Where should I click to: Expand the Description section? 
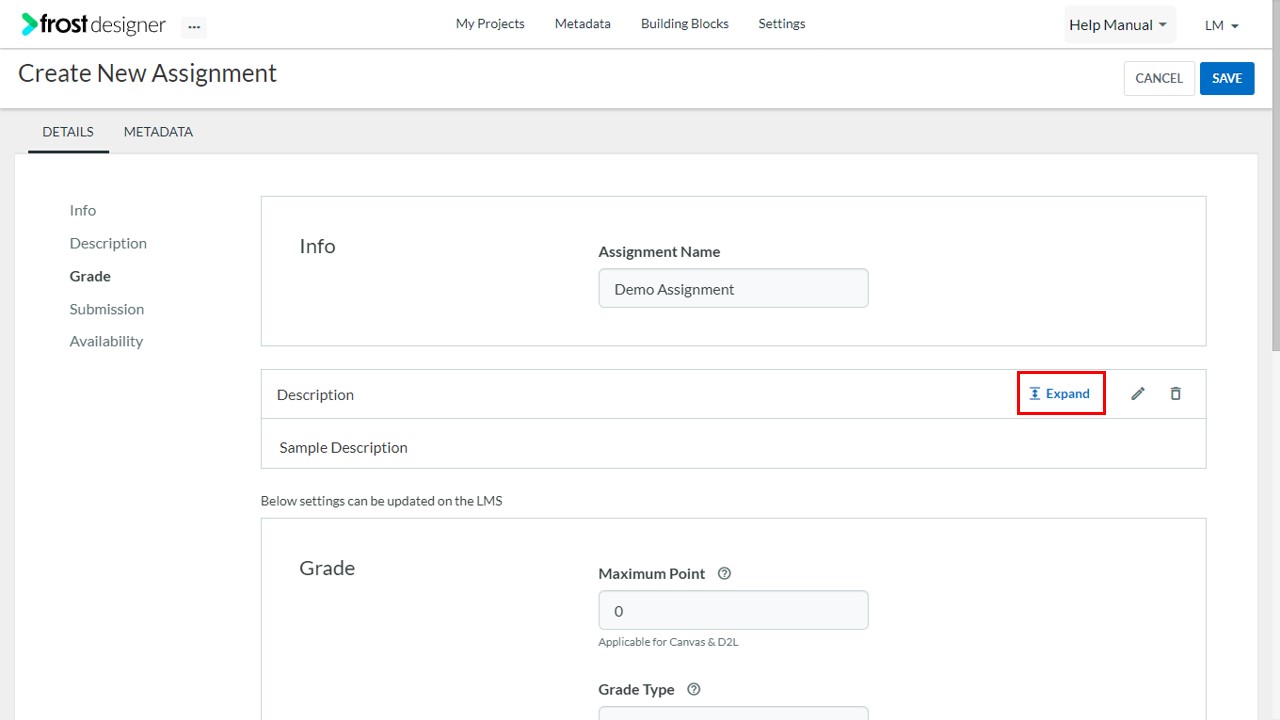point(1060,393)
